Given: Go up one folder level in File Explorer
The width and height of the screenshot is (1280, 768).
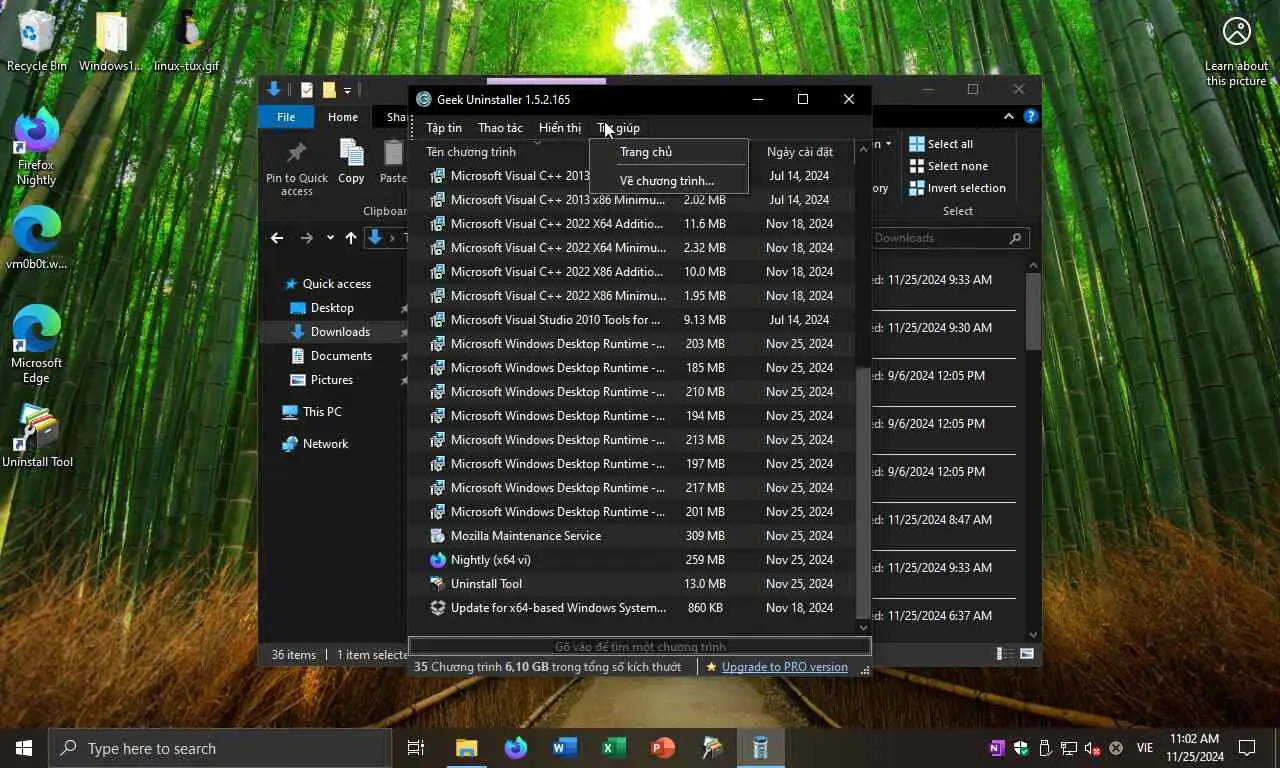Looking at the screenshot, I should point(350,238).
